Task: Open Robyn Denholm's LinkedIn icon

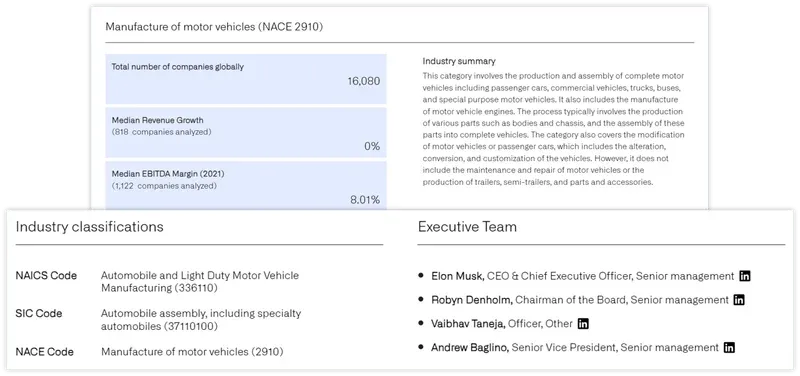Action: (739, 300)
